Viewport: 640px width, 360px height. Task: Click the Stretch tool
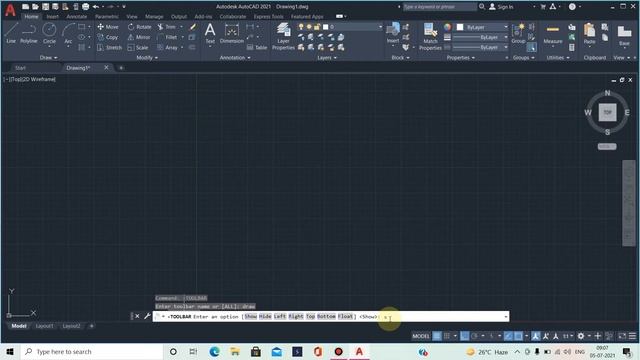coord(109,48)
